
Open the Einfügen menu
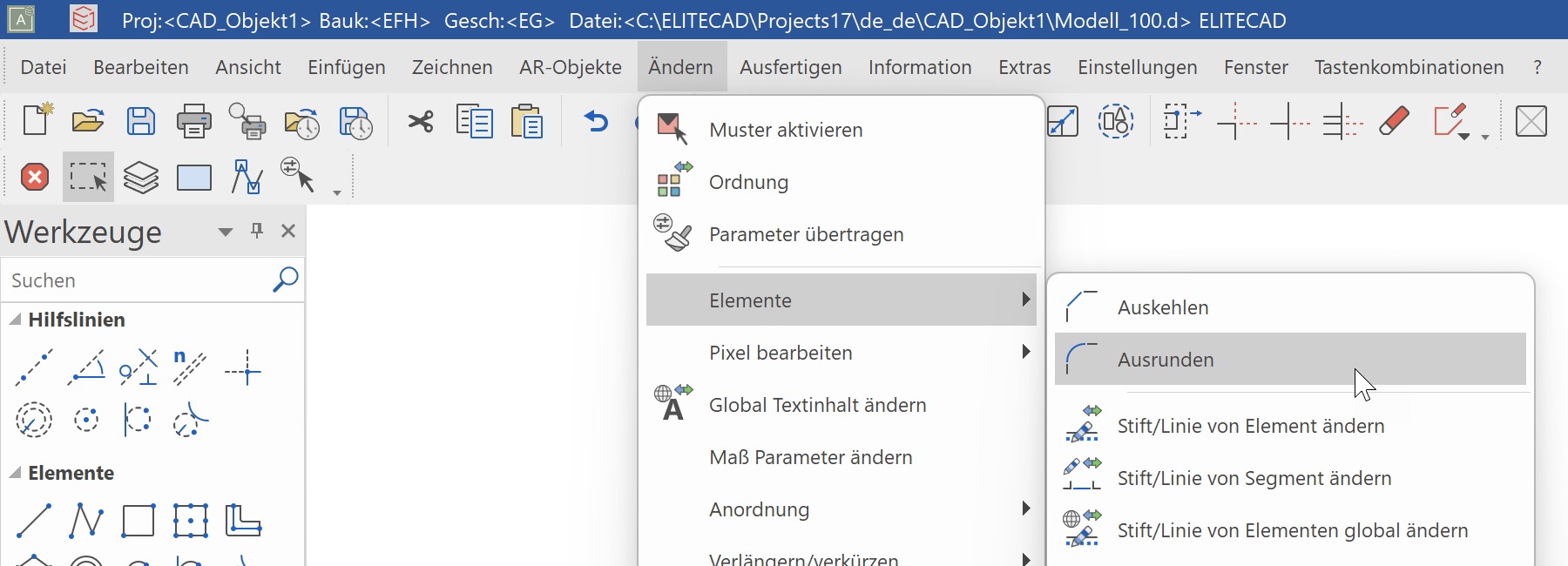click(x=347, y=67)
